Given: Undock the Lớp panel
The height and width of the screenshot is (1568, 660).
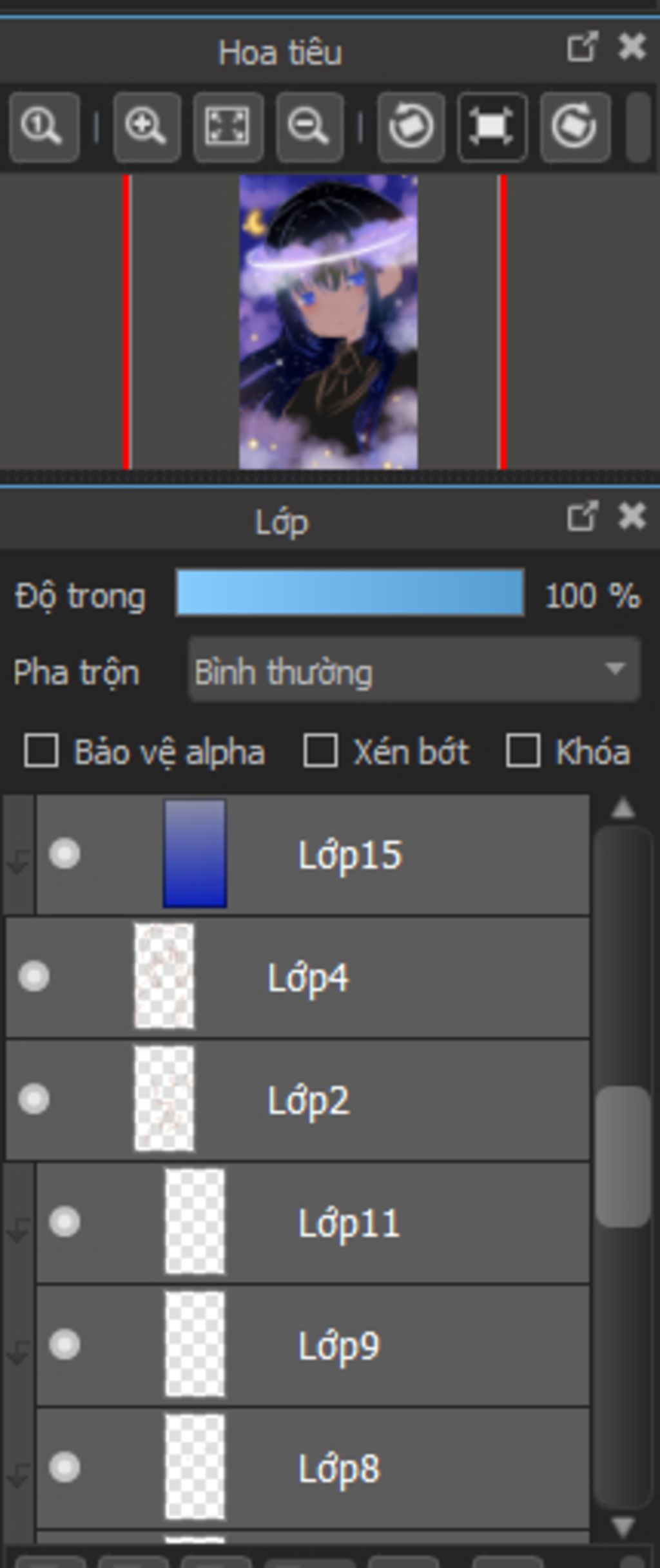Looking at the screenshot, I should pyautogui.click(x=582, y=517).
